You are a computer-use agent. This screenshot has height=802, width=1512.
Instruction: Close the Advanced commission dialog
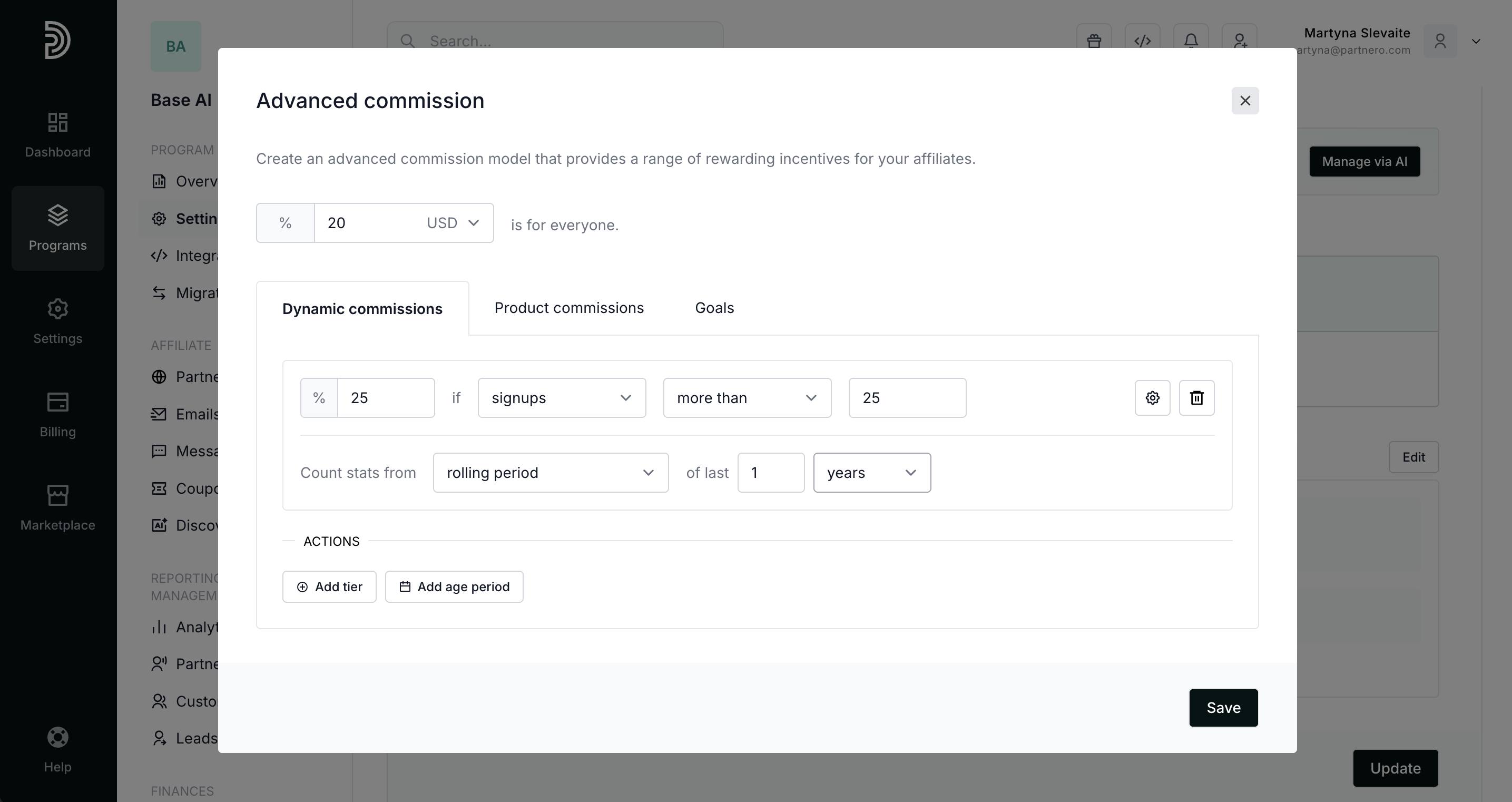tap(1245, 101)
